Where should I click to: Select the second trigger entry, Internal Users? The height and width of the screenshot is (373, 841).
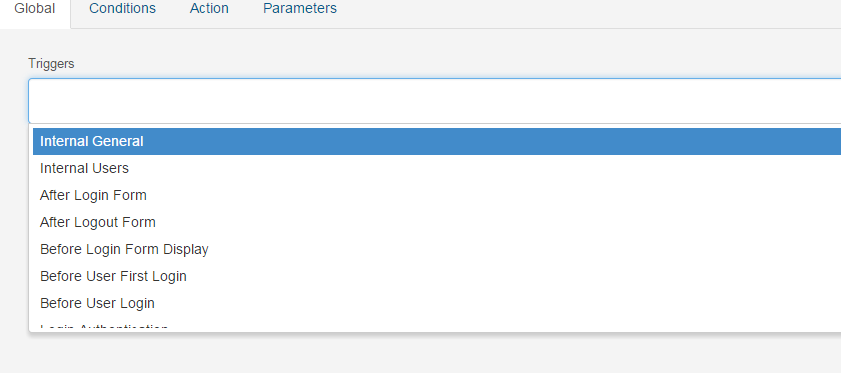pos(437,168)
